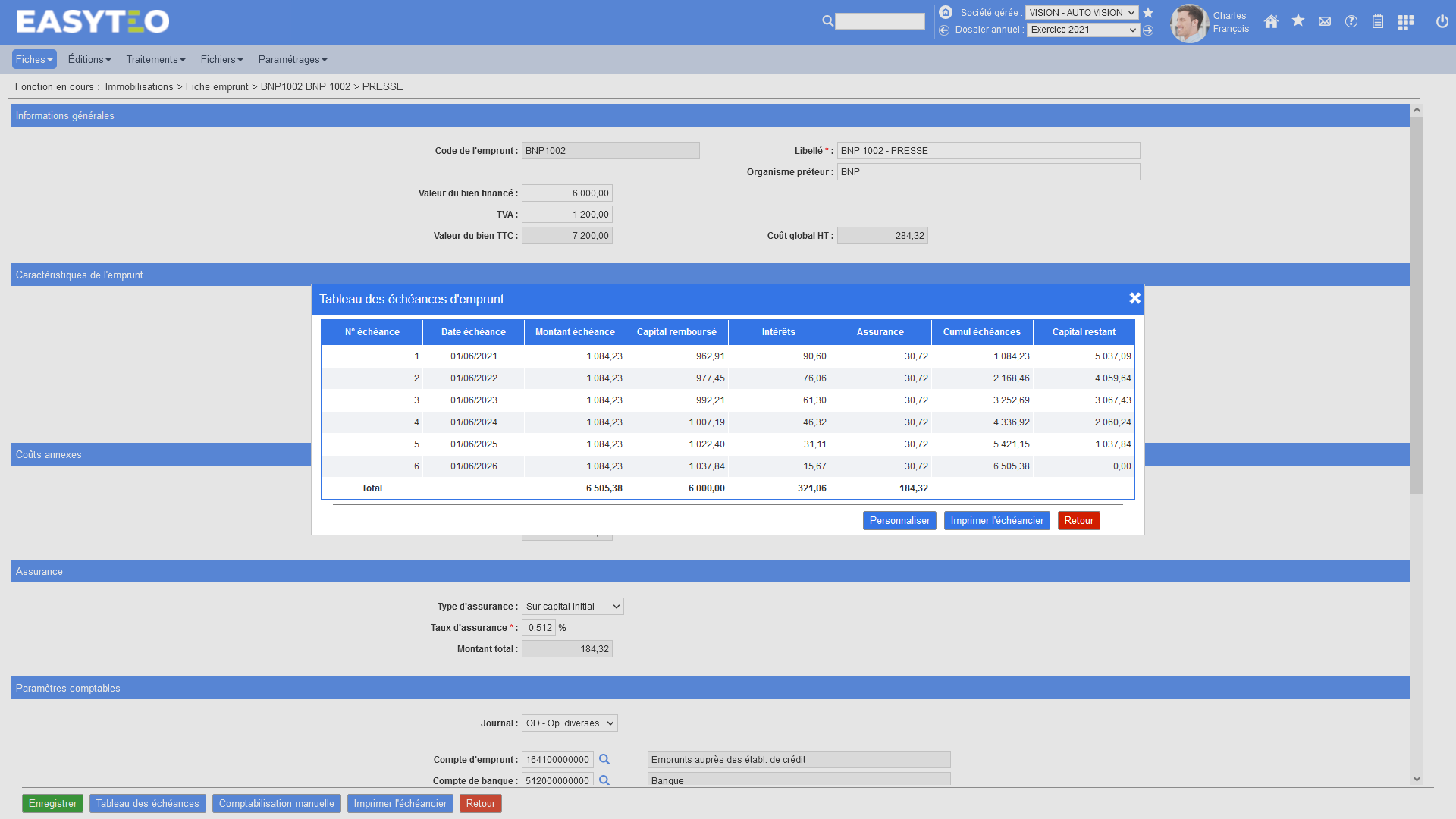Open the Traitements menu
Image resolution: width=1456 pixels, height=819 pixels.
pos(155,60)
